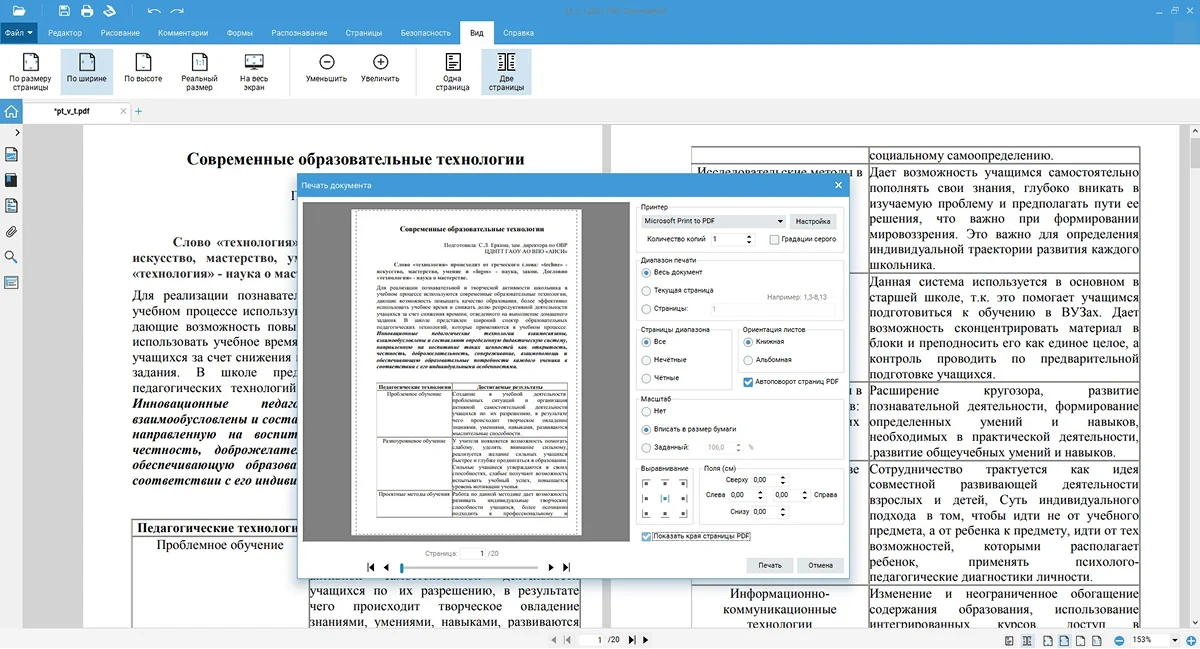Open the 'Файл' menu dropdown
1200x649 pixels.
(19, 33)
